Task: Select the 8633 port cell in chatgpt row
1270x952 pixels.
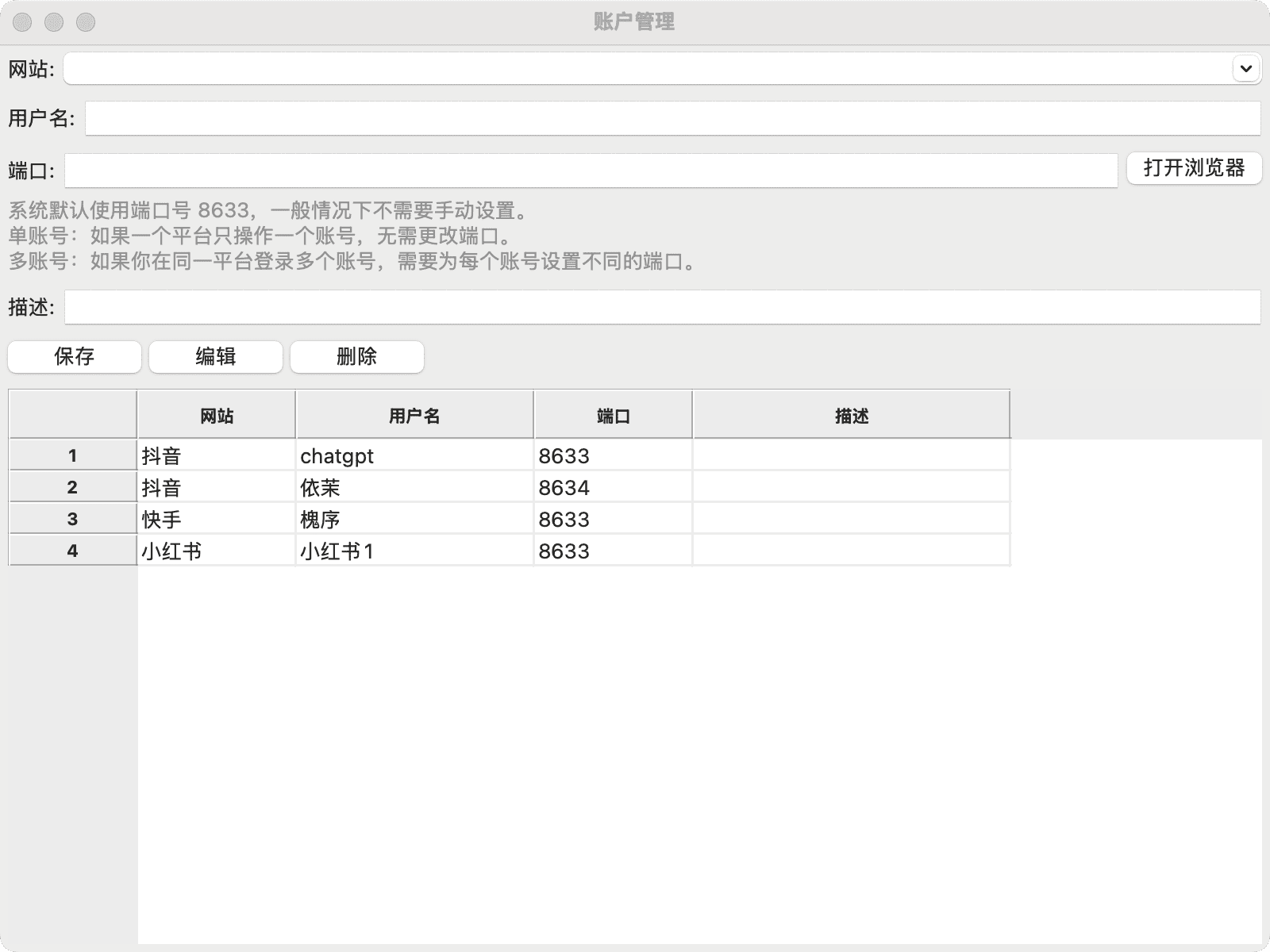Action: [613, 455]
